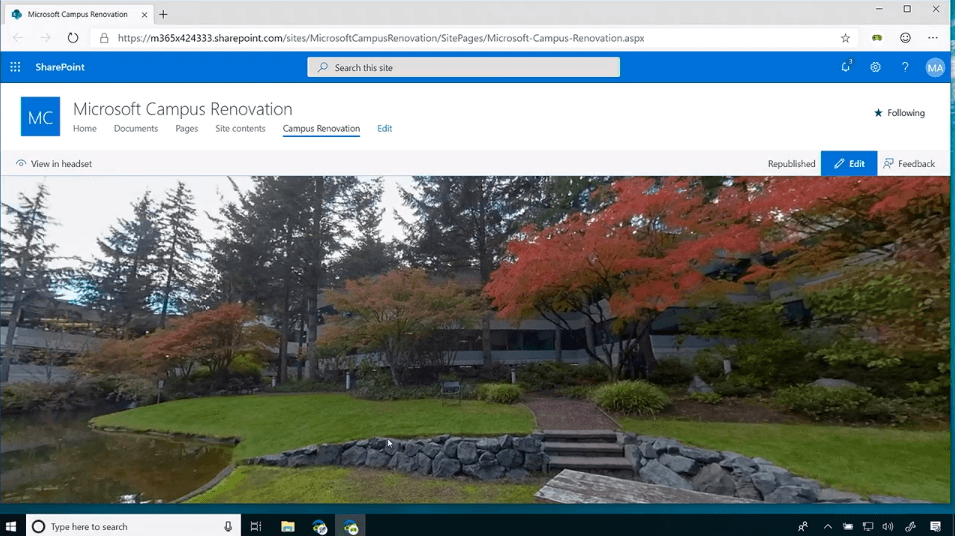
Task: Open the browser settings and more menu
Action: pos(933,38)
